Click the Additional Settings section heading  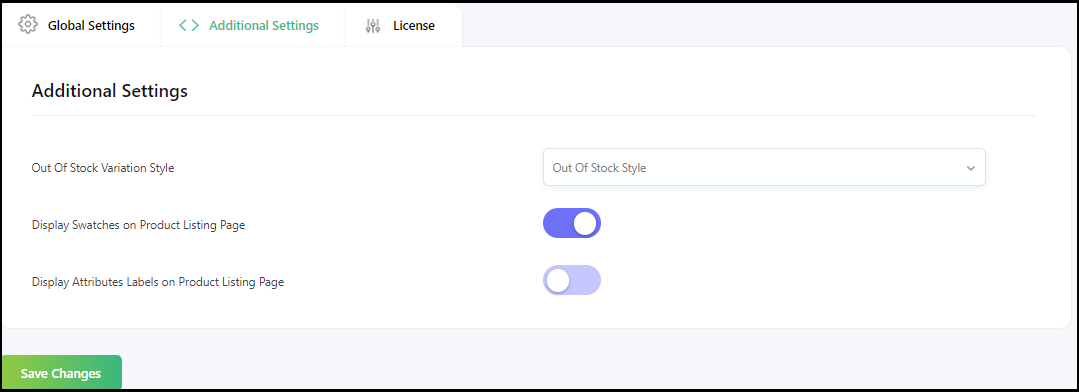(x=109, y=91)
